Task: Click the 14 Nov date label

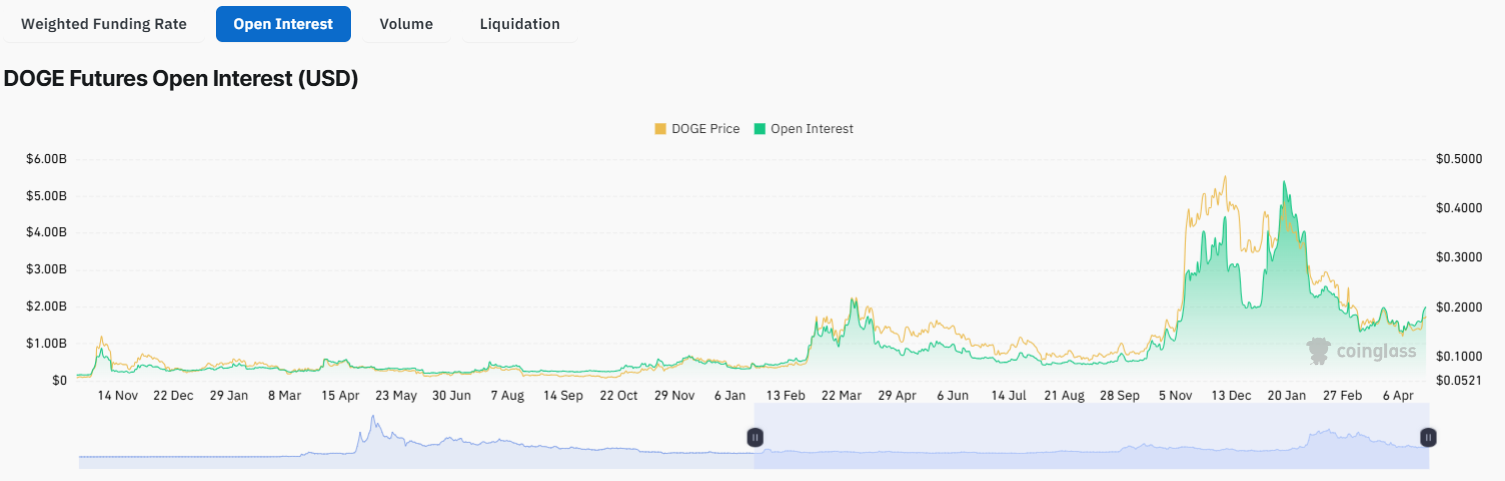Action: 117,396
